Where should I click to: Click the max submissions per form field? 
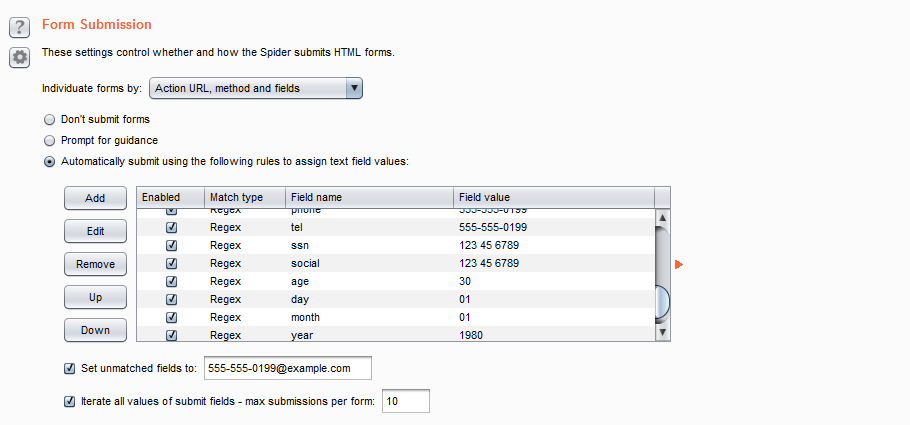pos(405,401)
